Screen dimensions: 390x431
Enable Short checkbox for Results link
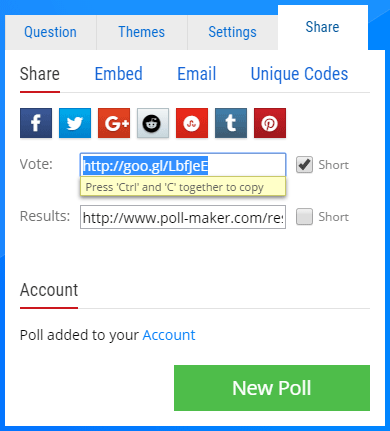304,217
